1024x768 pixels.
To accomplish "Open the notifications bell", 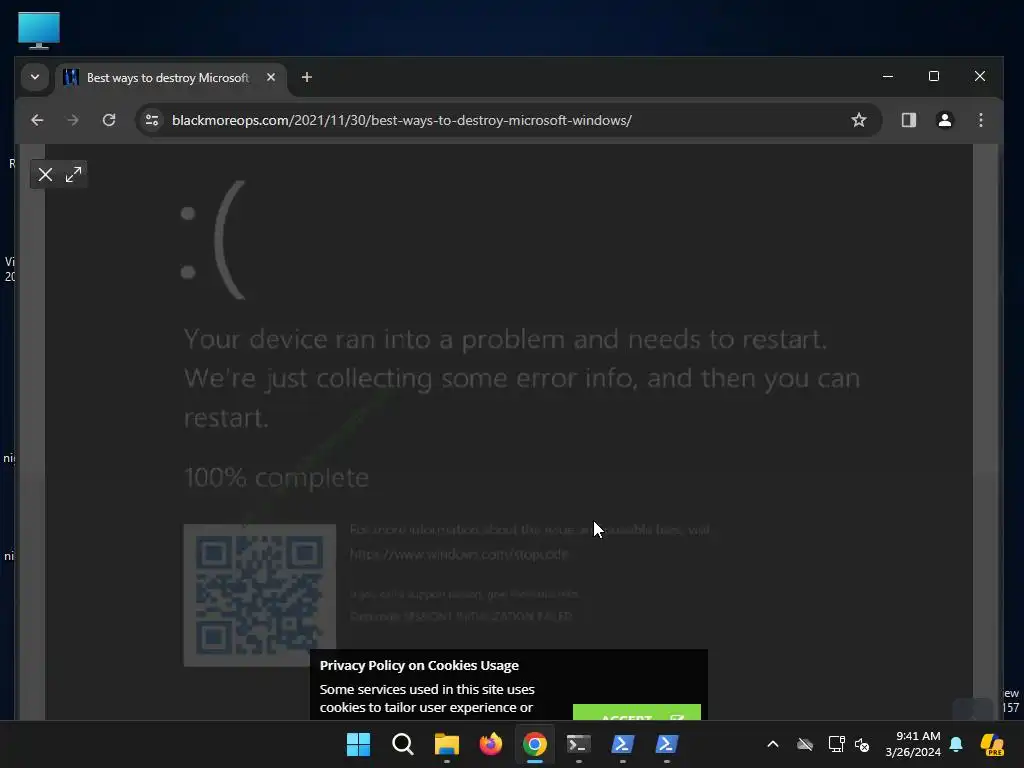I will pos(956,744).
